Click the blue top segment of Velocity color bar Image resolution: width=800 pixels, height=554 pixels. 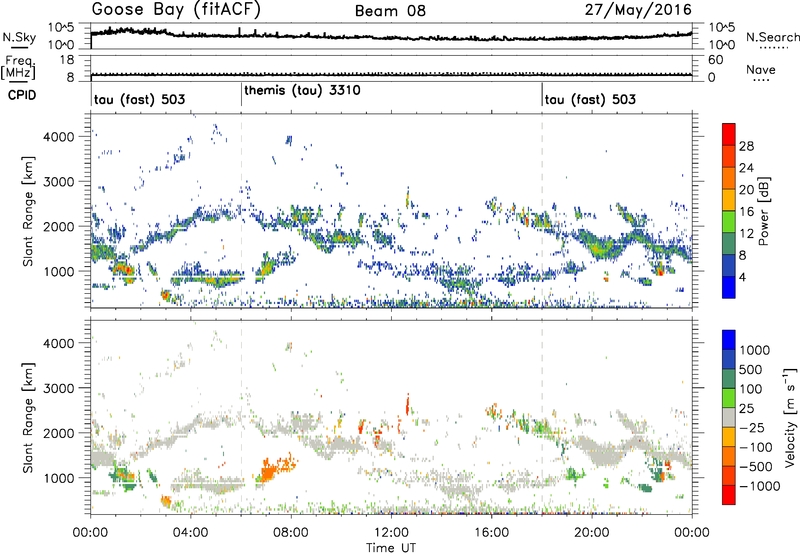(x=729, y=340)
